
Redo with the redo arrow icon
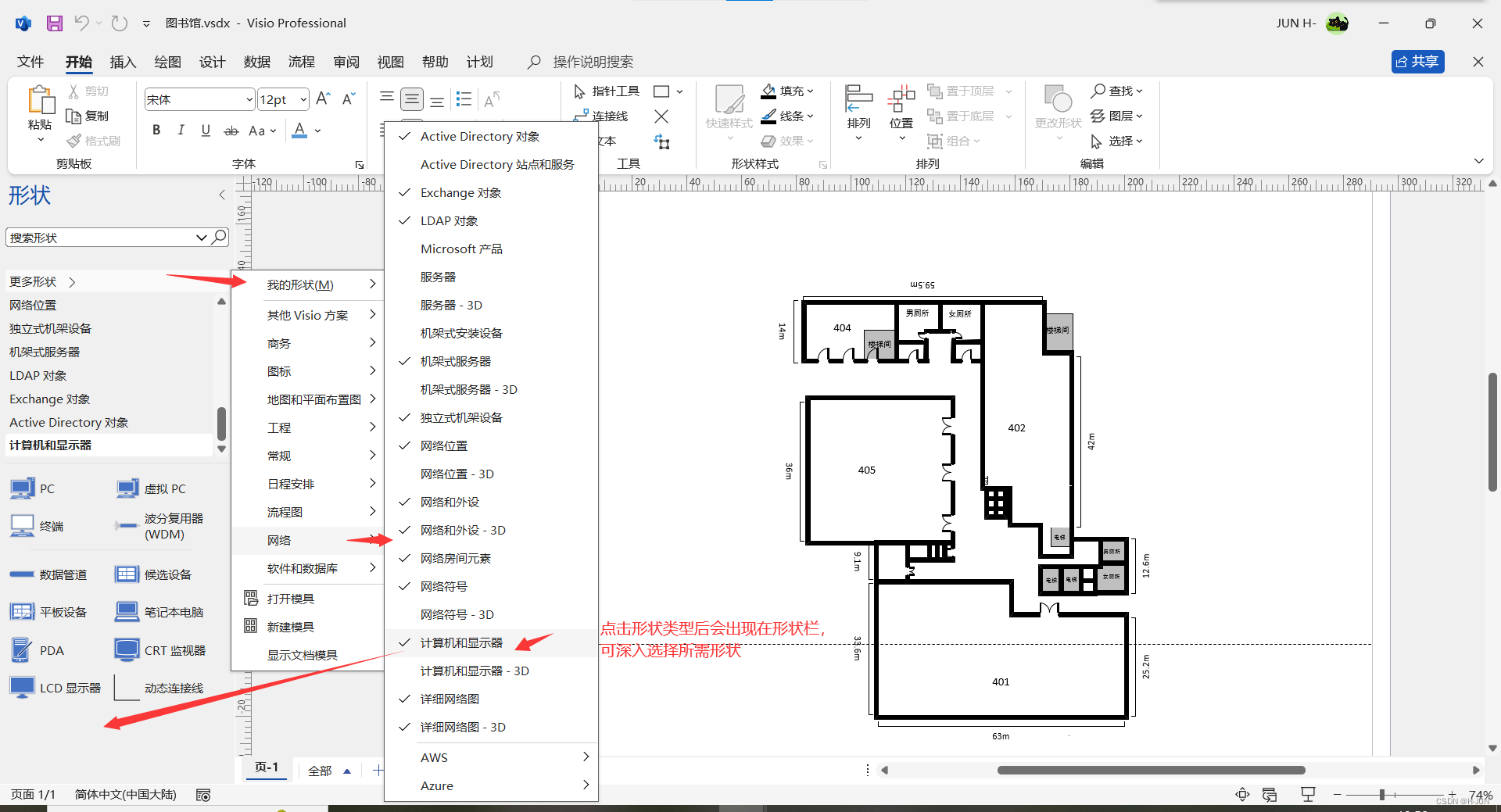pyautogui.click(x=120, y=23)
